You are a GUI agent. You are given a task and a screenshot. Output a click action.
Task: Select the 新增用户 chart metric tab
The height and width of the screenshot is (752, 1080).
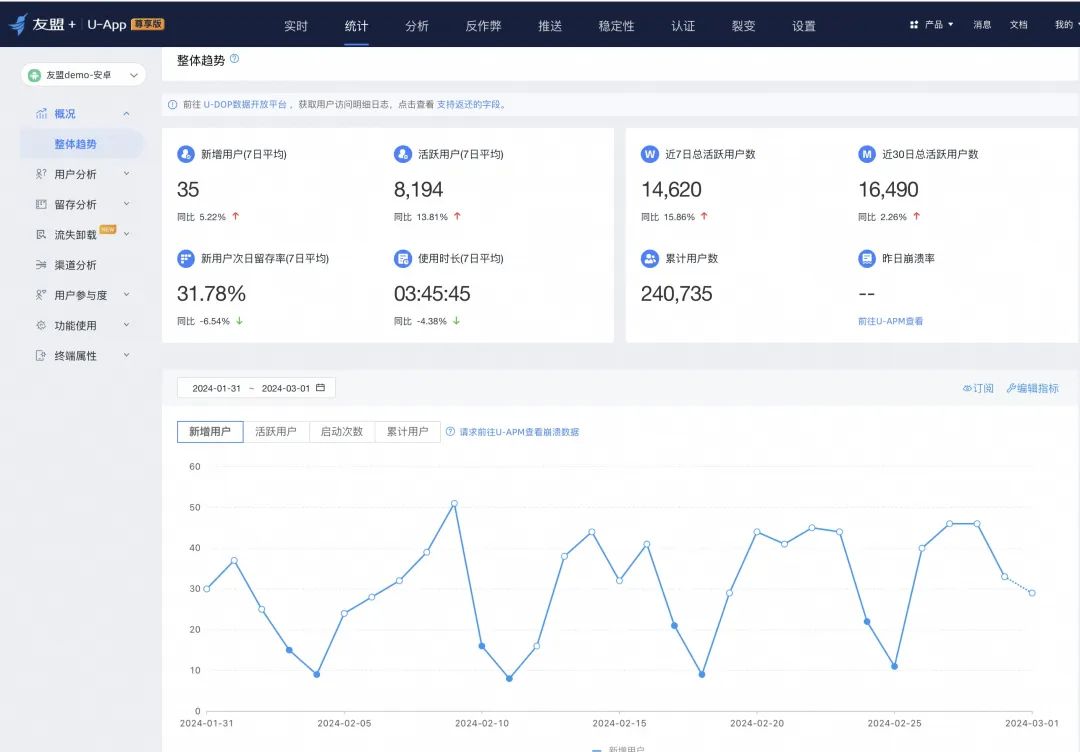coord(210,432)
